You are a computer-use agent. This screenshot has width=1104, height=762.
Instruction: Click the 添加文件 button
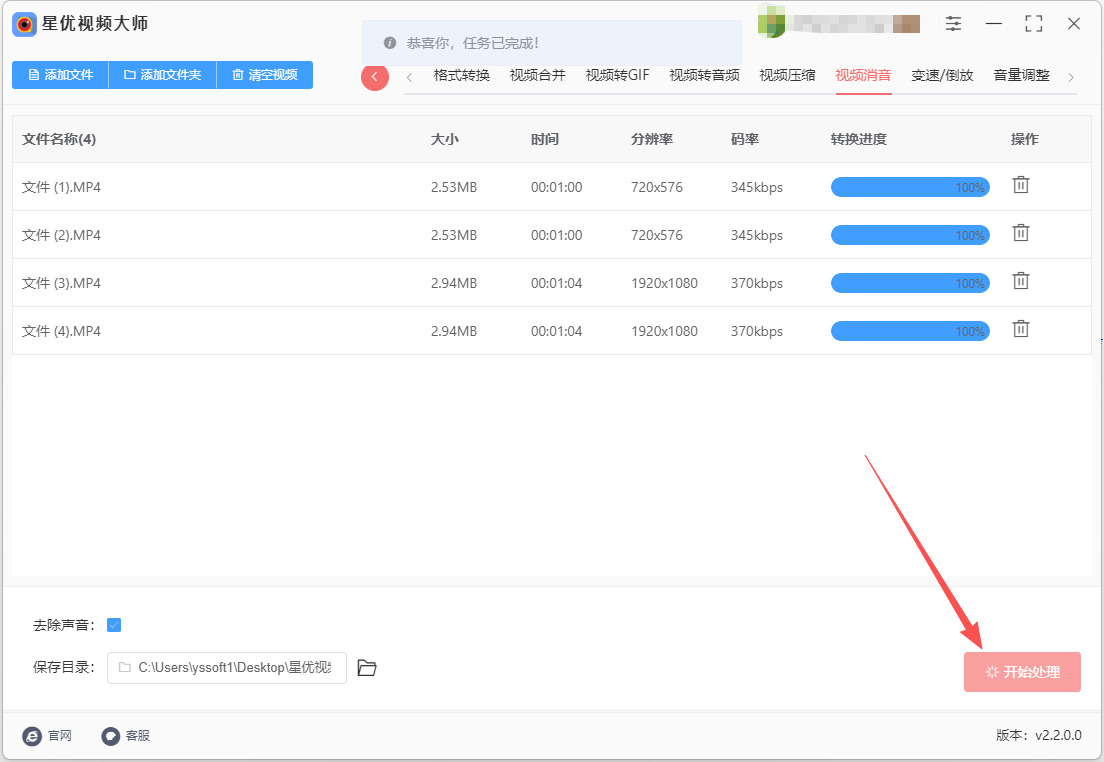click(61, 75)
